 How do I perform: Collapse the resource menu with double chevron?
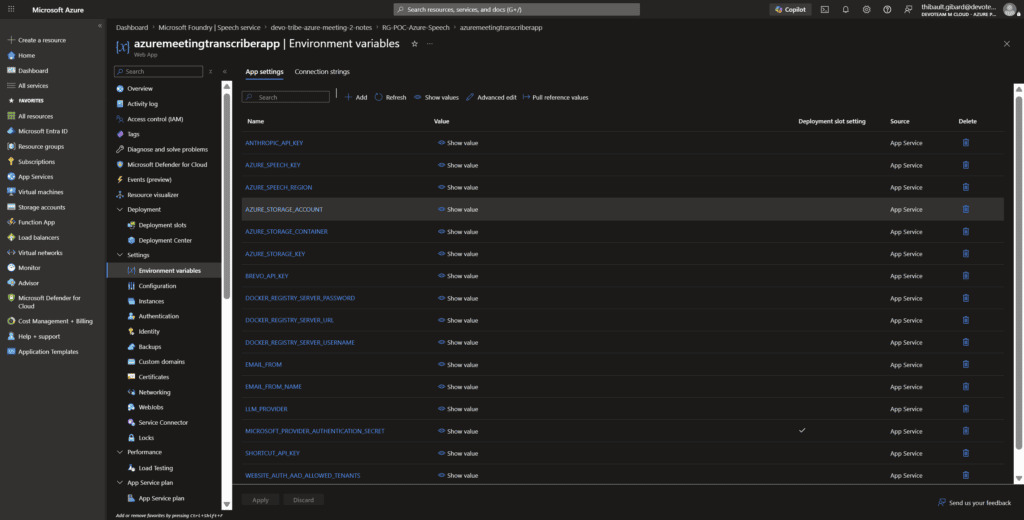click(x=225, y=71)
